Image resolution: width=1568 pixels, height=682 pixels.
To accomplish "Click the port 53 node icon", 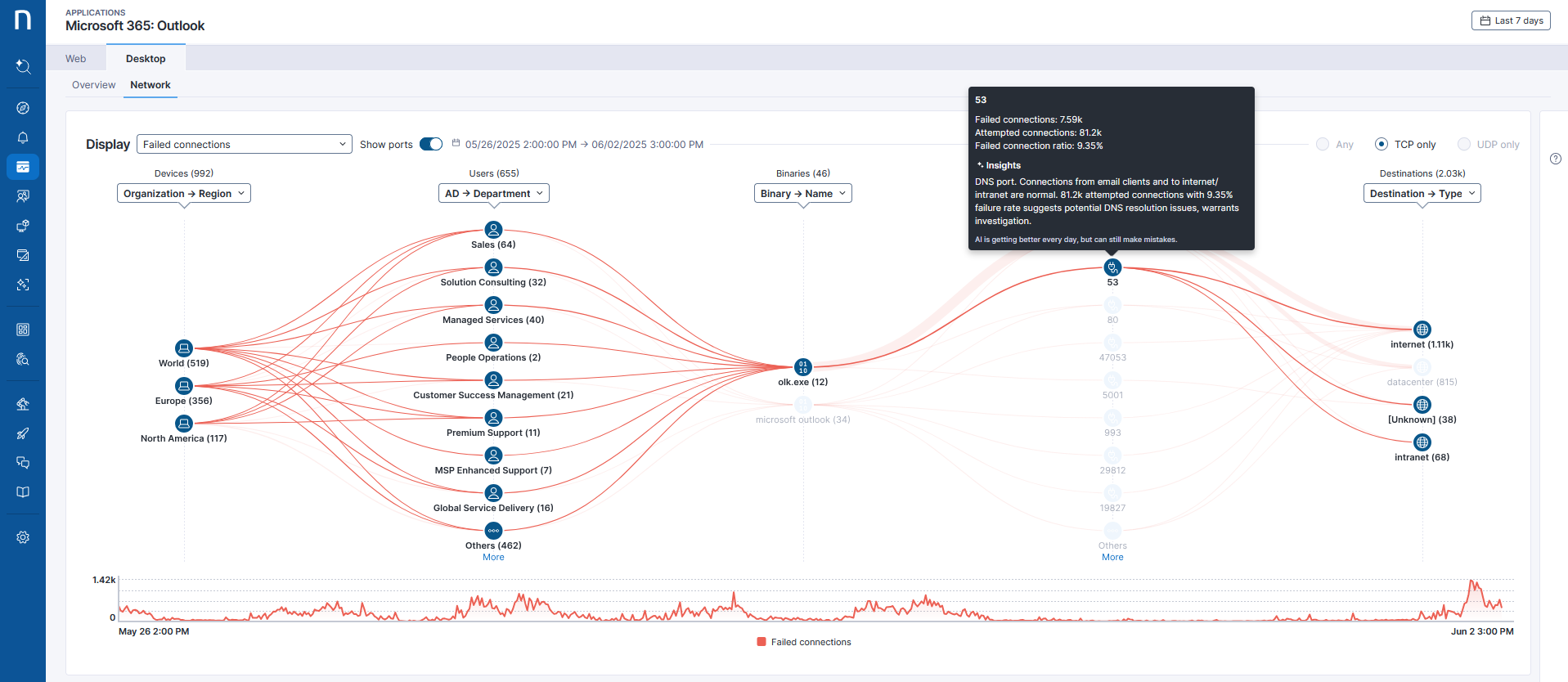I will [1112, 267].
